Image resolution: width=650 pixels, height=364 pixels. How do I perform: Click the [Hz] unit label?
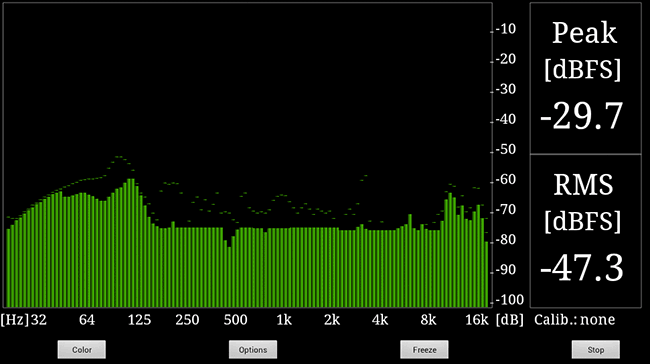[x=15, y=320]
